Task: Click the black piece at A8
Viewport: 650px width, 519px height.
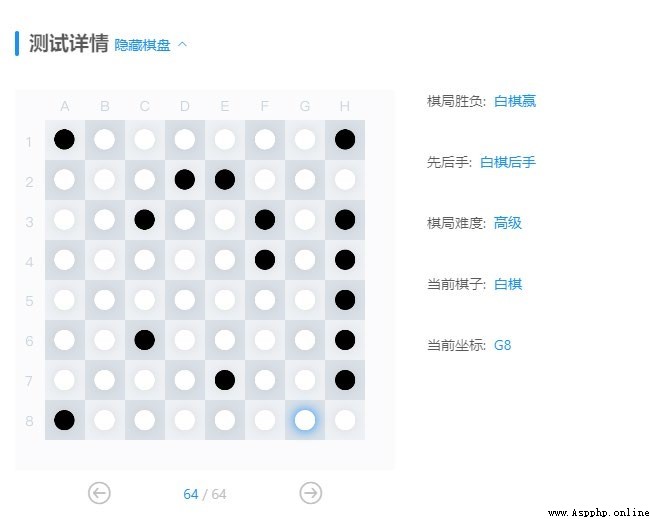Action: 64,420
